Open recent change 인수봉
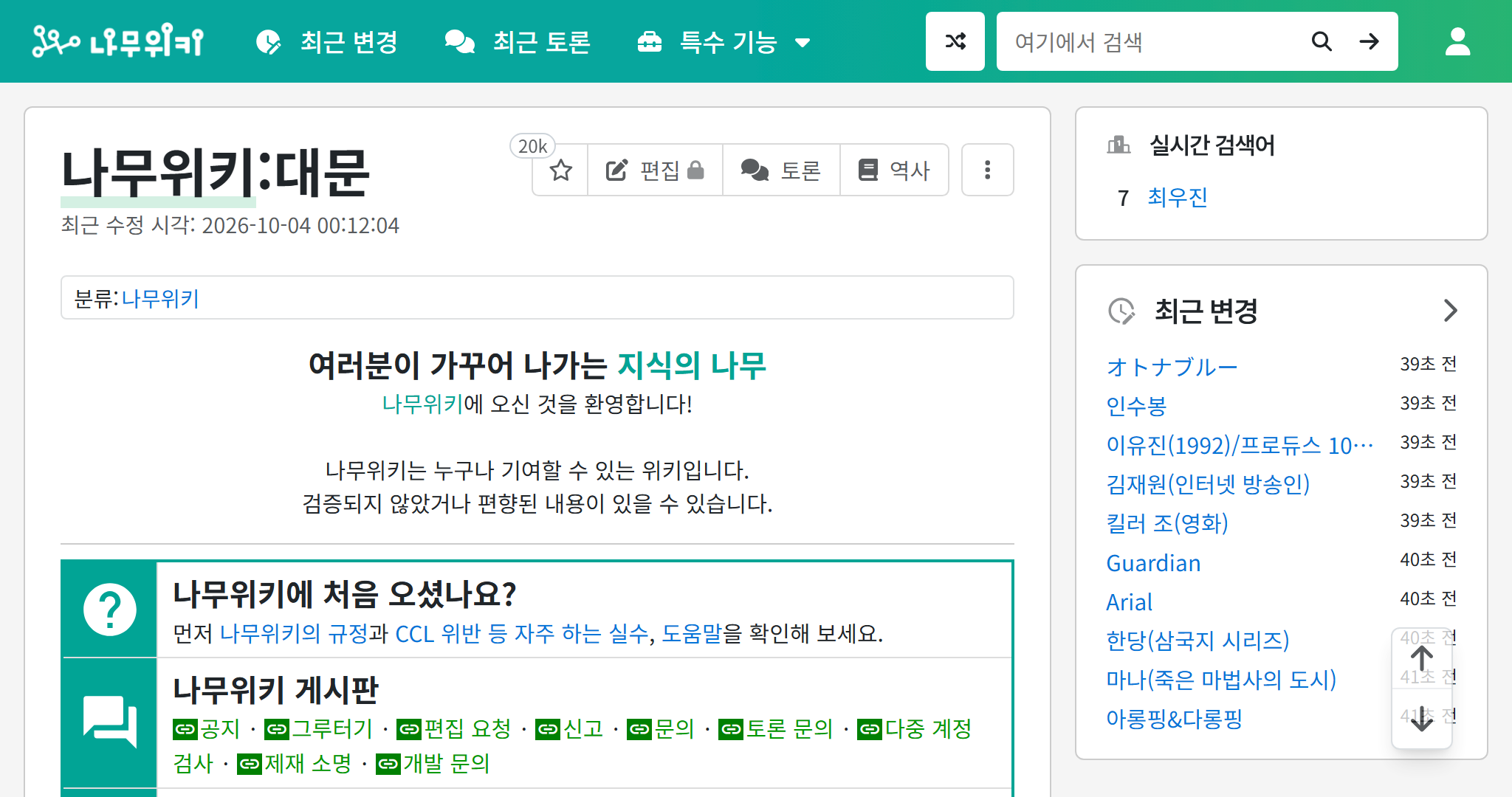The width and height of the screenshot is (1512, 797). [x=1136, y=406]
